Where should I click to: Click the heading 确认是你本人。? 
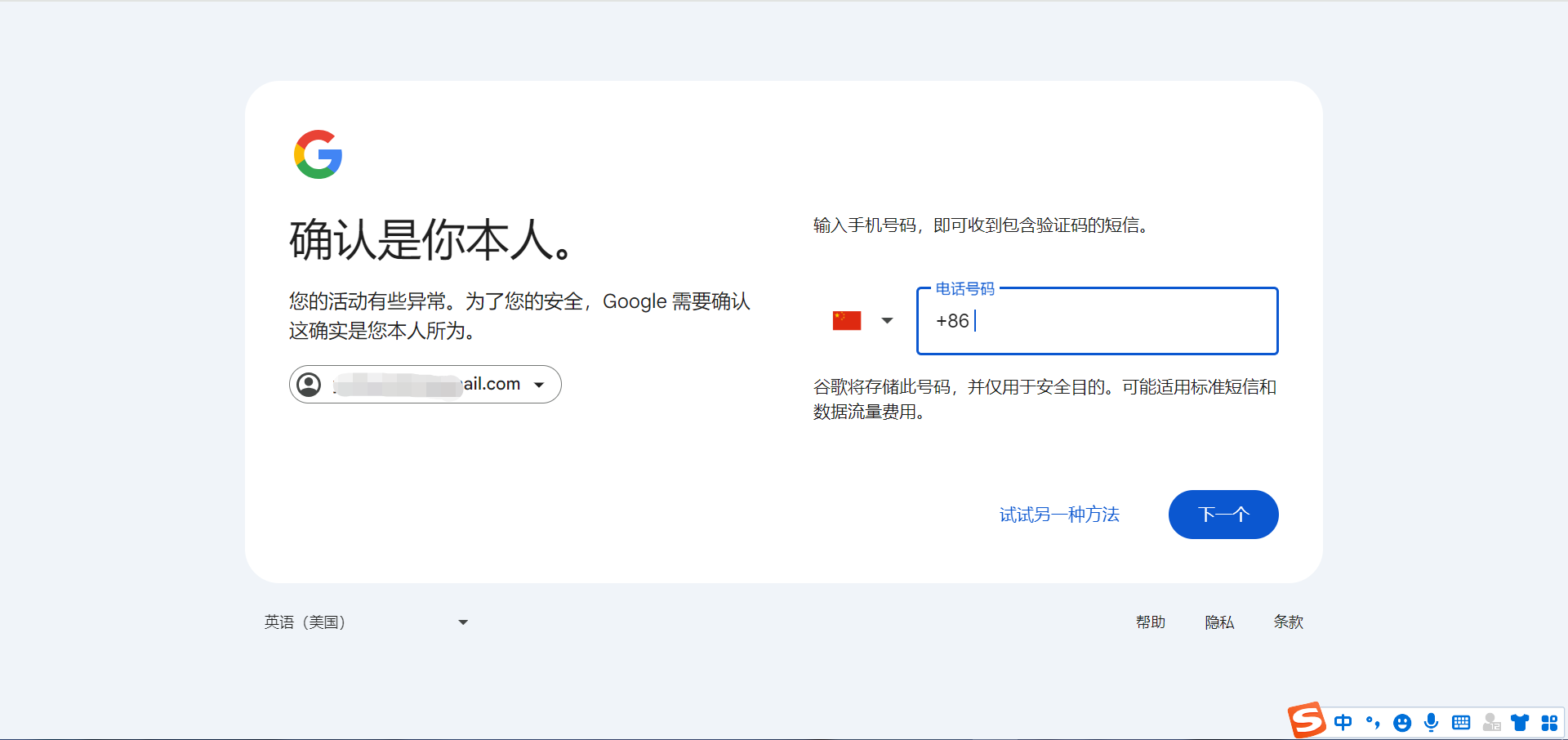(432, 240)
